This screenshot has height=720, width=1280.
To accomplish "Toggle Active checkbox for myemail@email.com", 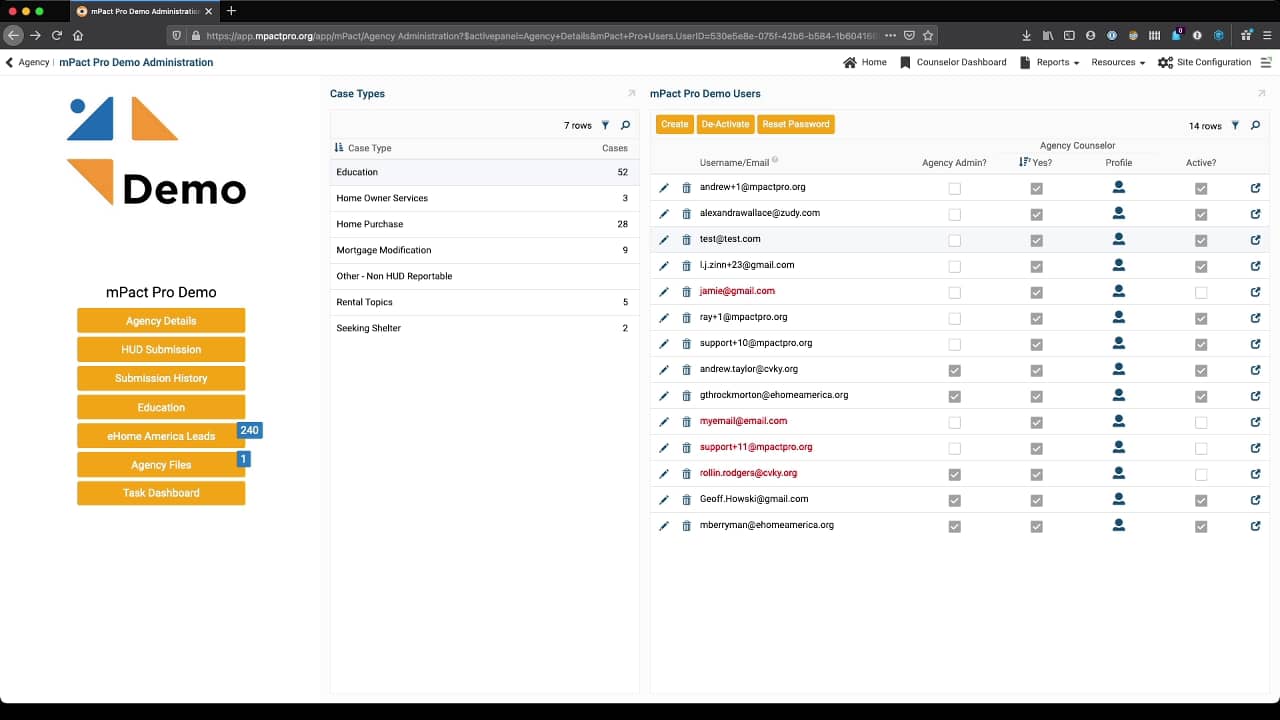I will (1201, 422).
